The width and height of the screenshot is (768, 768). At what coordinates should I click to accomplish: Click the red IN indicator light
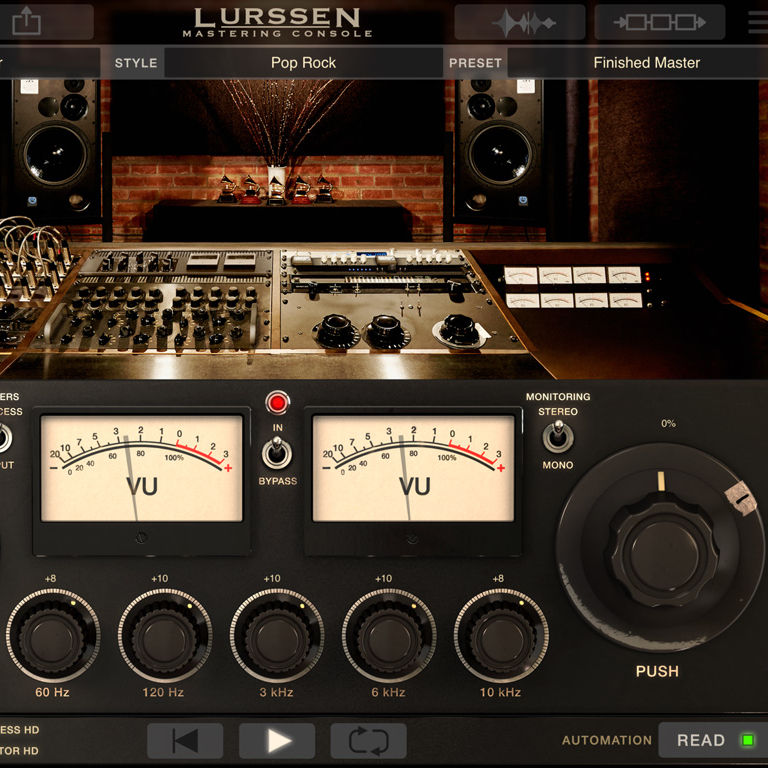pos(277,403)
